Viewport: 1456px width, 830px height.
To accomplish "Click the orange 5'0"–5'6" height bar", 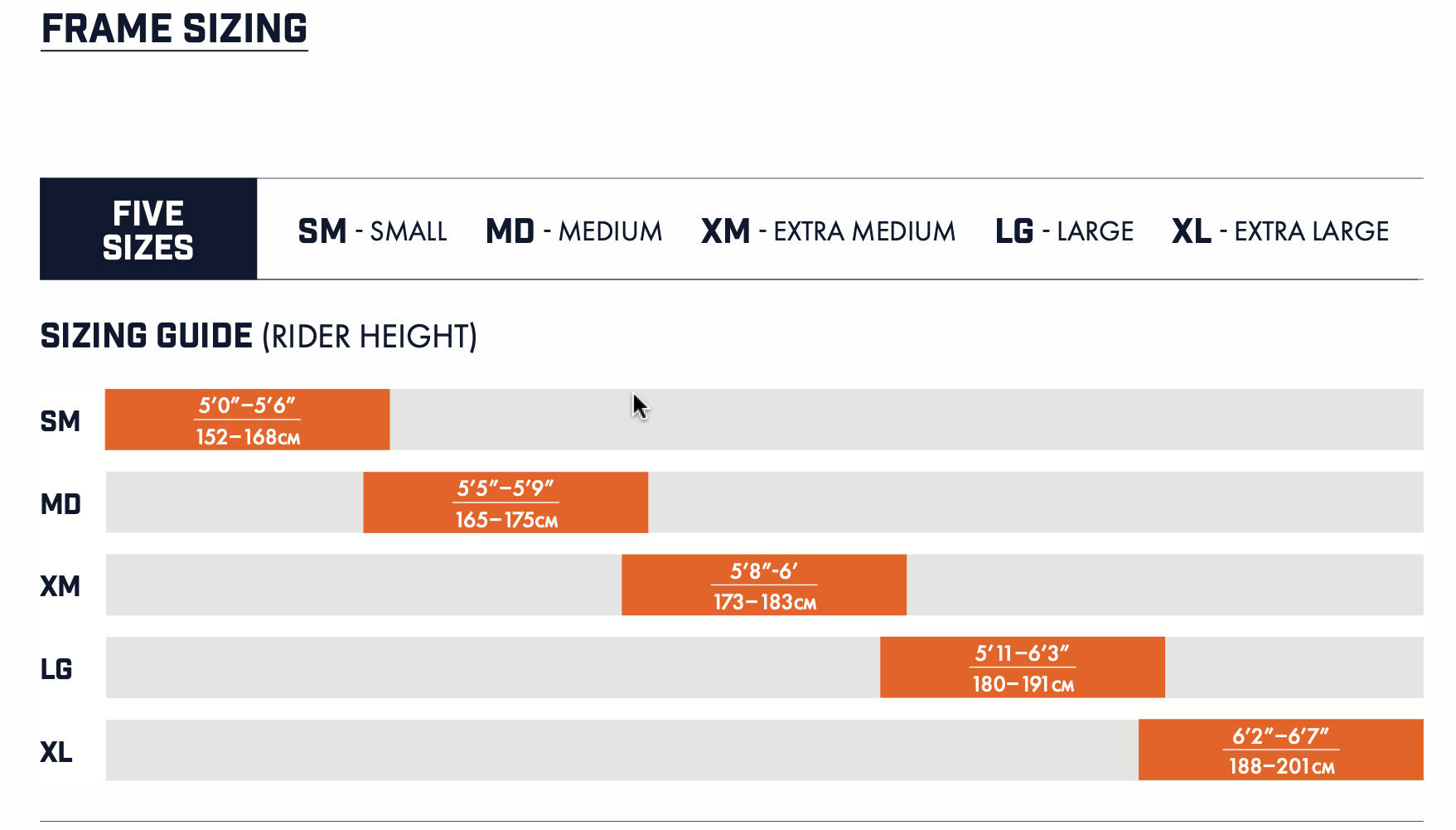I will pyautogui.click(x=247, y=420).
